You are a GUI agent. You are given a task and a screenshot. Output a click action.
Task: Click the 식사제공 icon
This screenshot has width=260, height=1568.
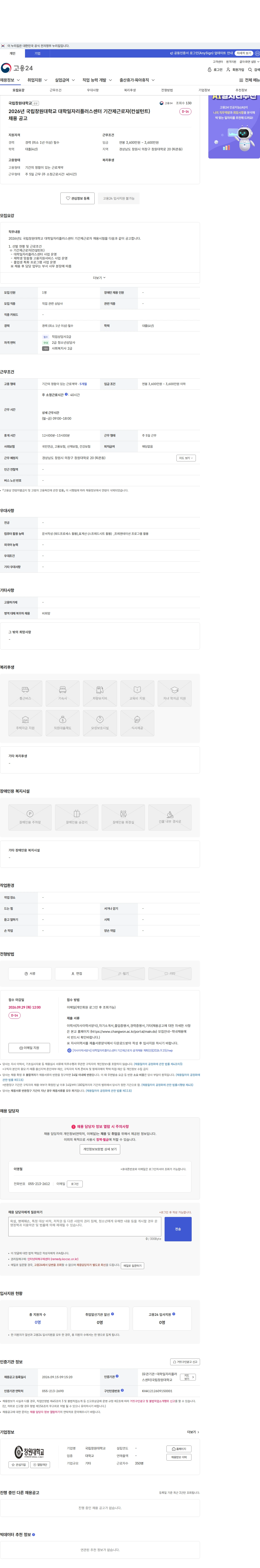tap(137, 723)
